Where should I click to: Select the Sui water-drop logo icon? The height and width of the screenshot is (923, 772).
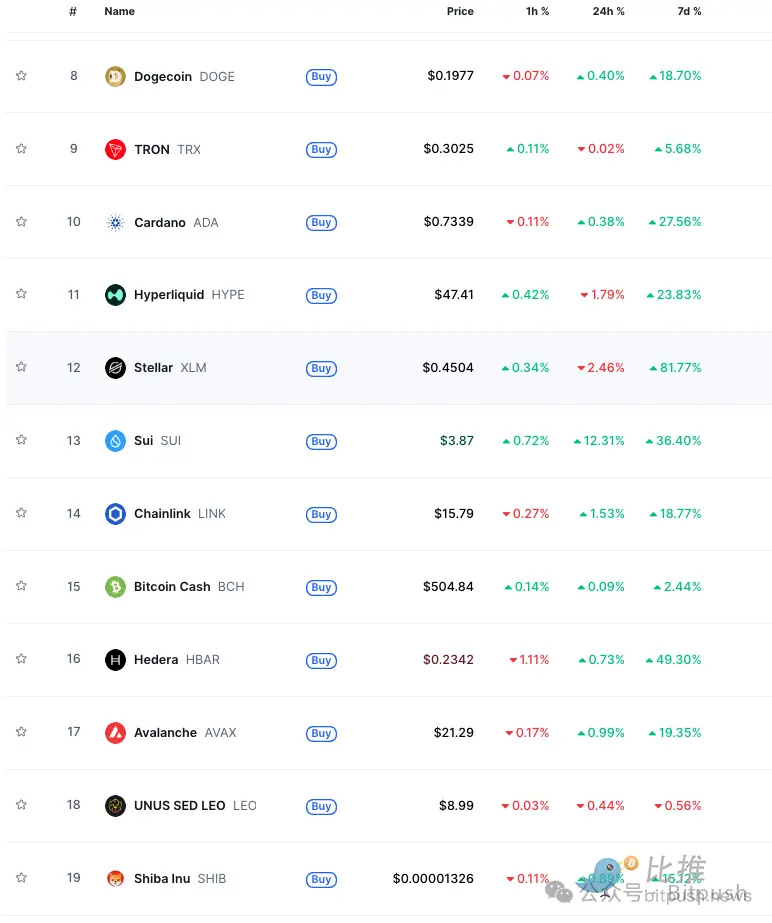click(x=115, y=441)
